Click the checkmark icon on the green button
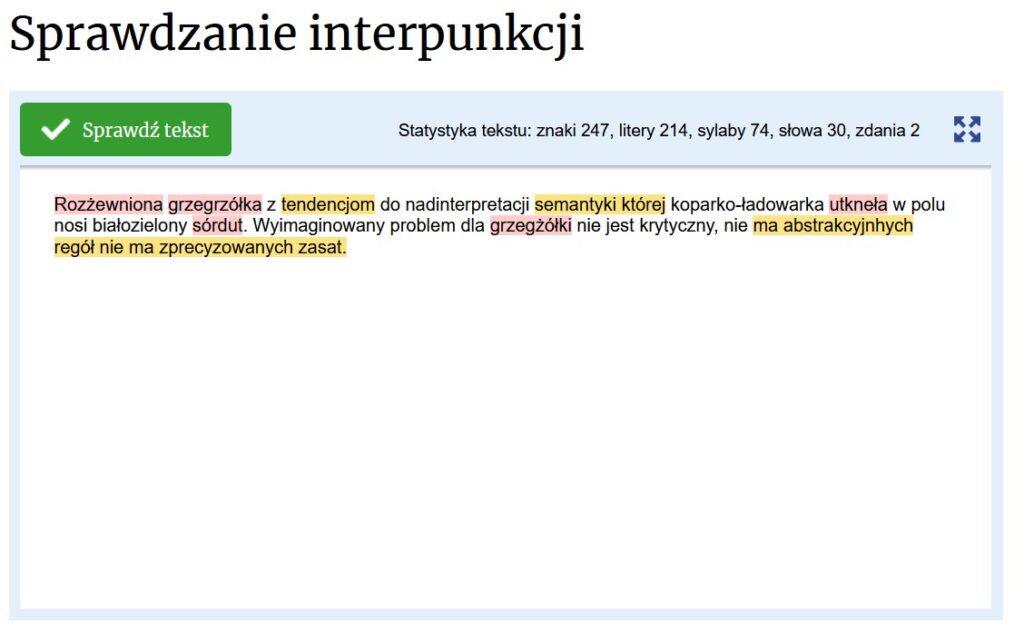The image size is (1024, 633). [56, 129]
